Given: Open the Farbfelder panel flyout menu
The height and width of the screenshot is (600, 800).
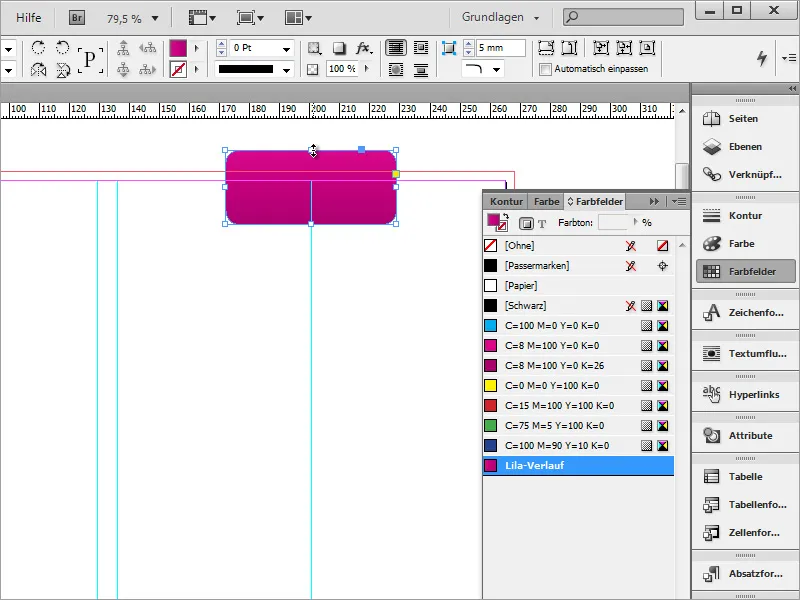Looking at the screenshot, I should tap(679, 202).
